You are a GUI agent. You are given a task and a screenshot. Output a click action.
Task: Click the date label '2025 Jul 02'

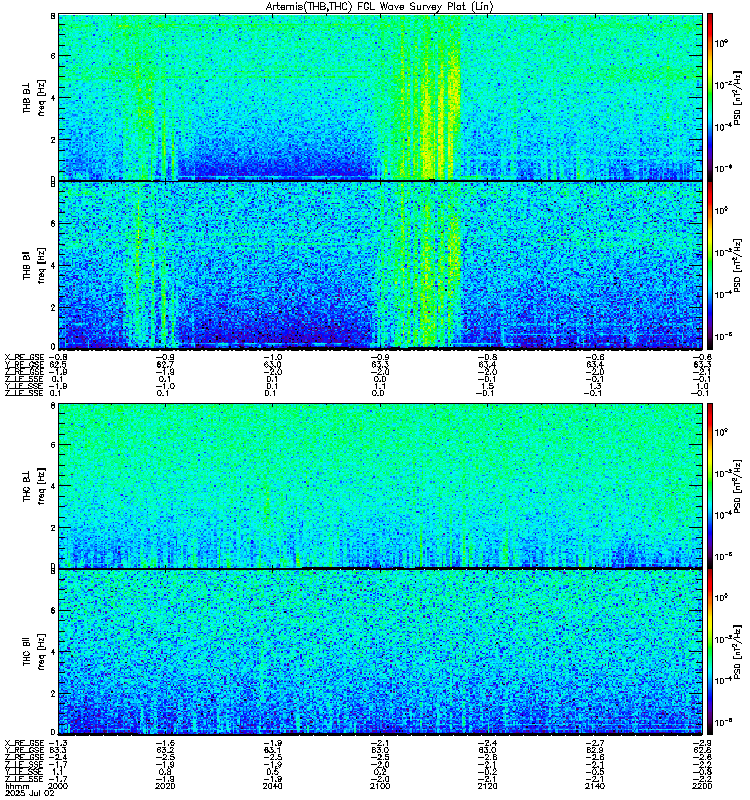[x=30, y=793]
